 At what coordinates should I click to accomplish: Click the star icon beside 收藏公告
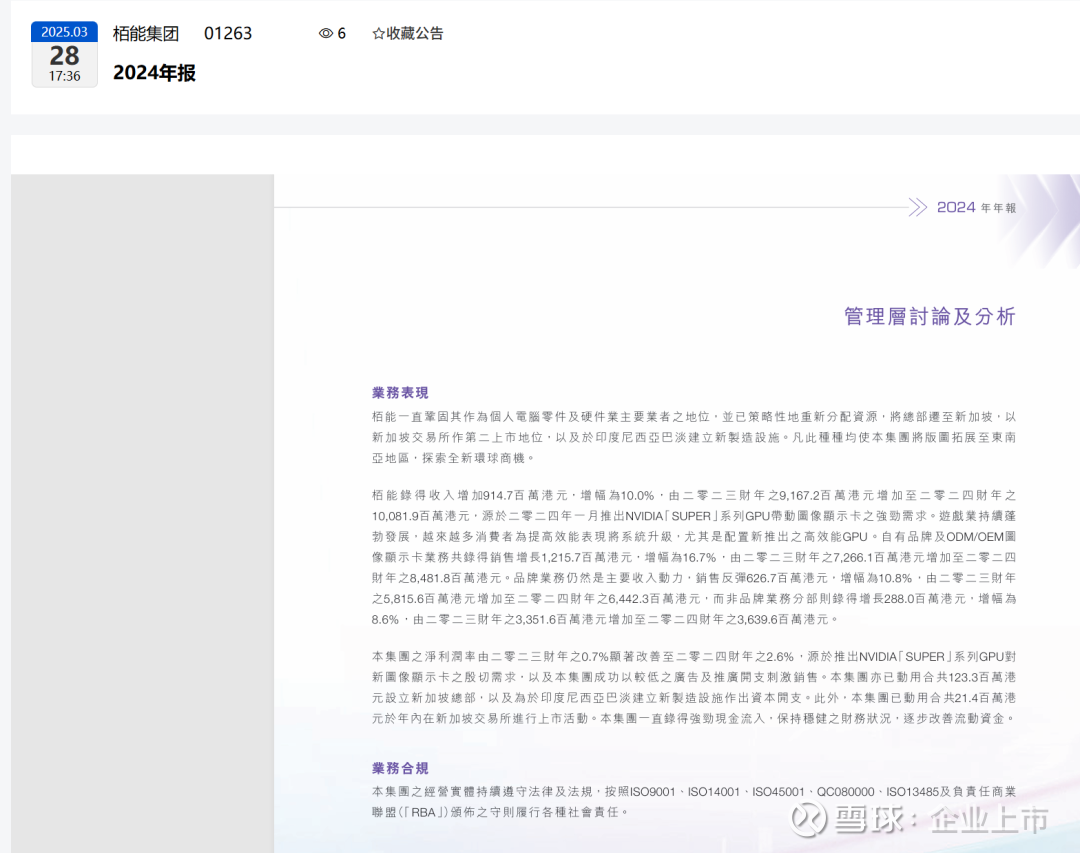(x=378, y=33)
